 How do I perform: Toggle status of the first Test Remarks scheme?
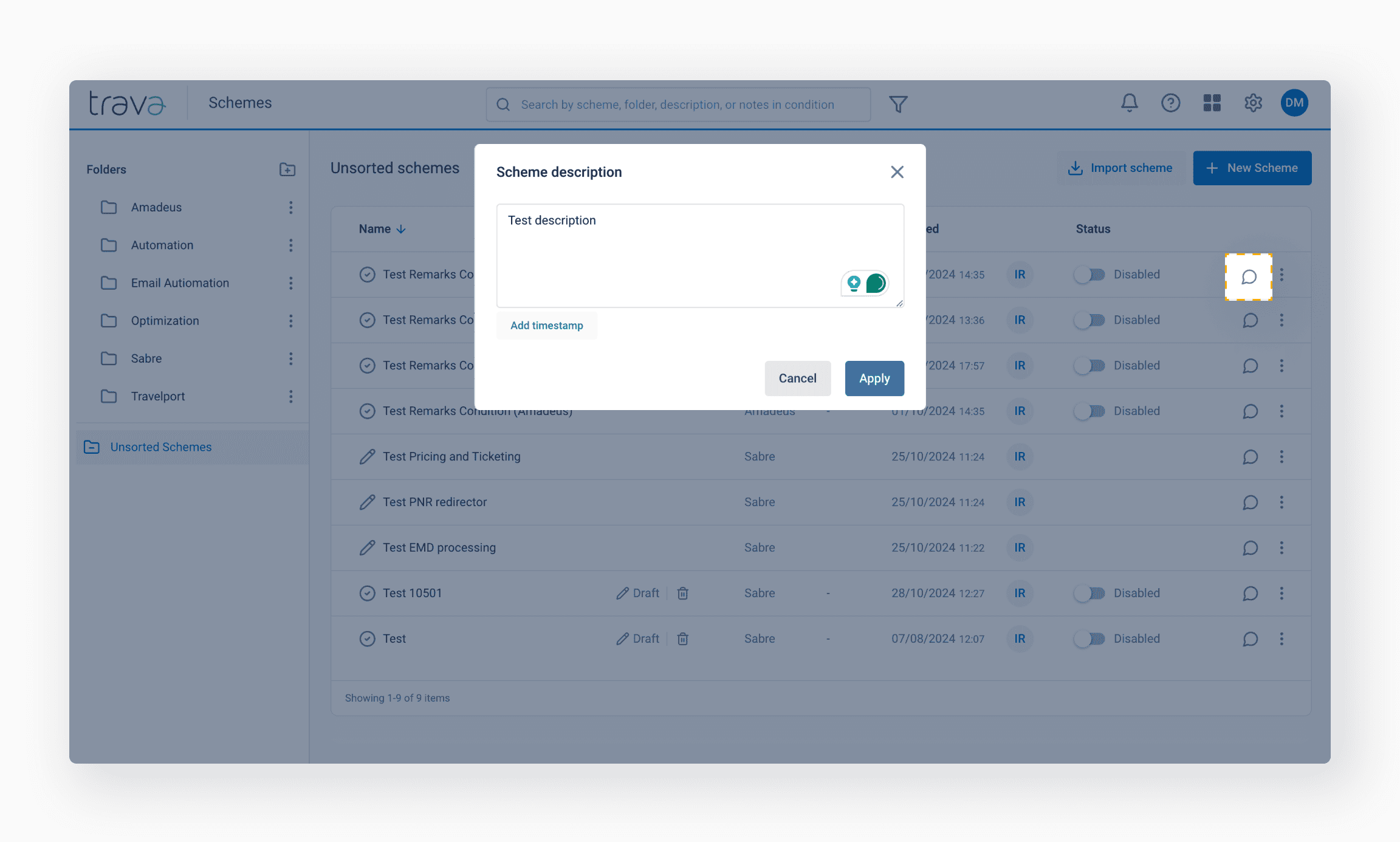click(1089, 275)
